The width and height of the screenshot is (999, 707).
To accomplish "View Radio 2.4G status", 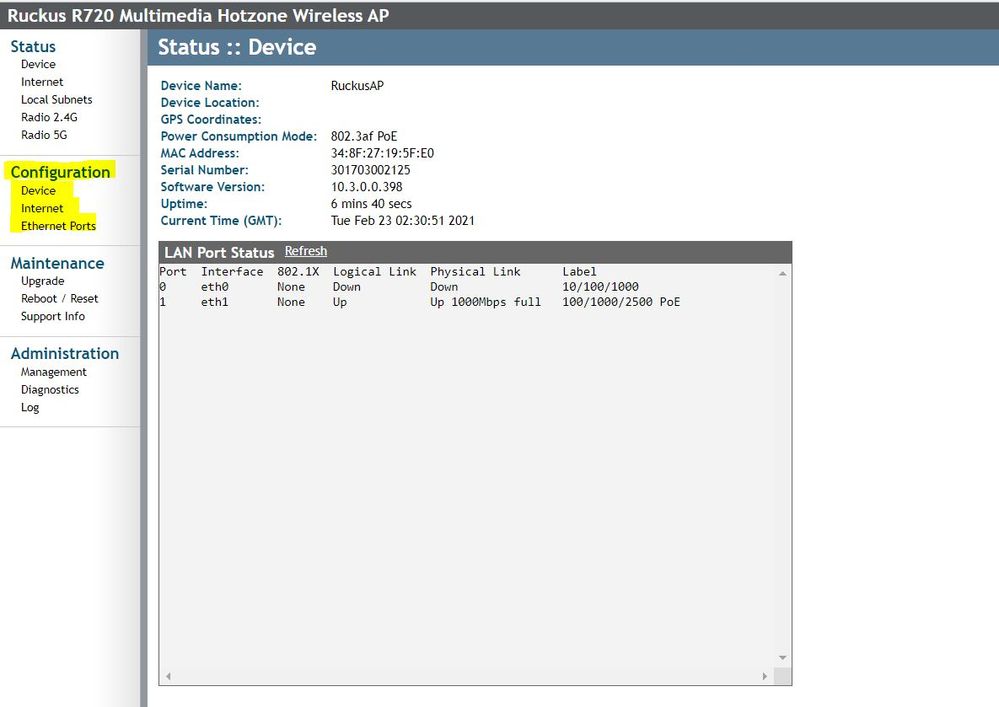I will click(x=49, y=117).
